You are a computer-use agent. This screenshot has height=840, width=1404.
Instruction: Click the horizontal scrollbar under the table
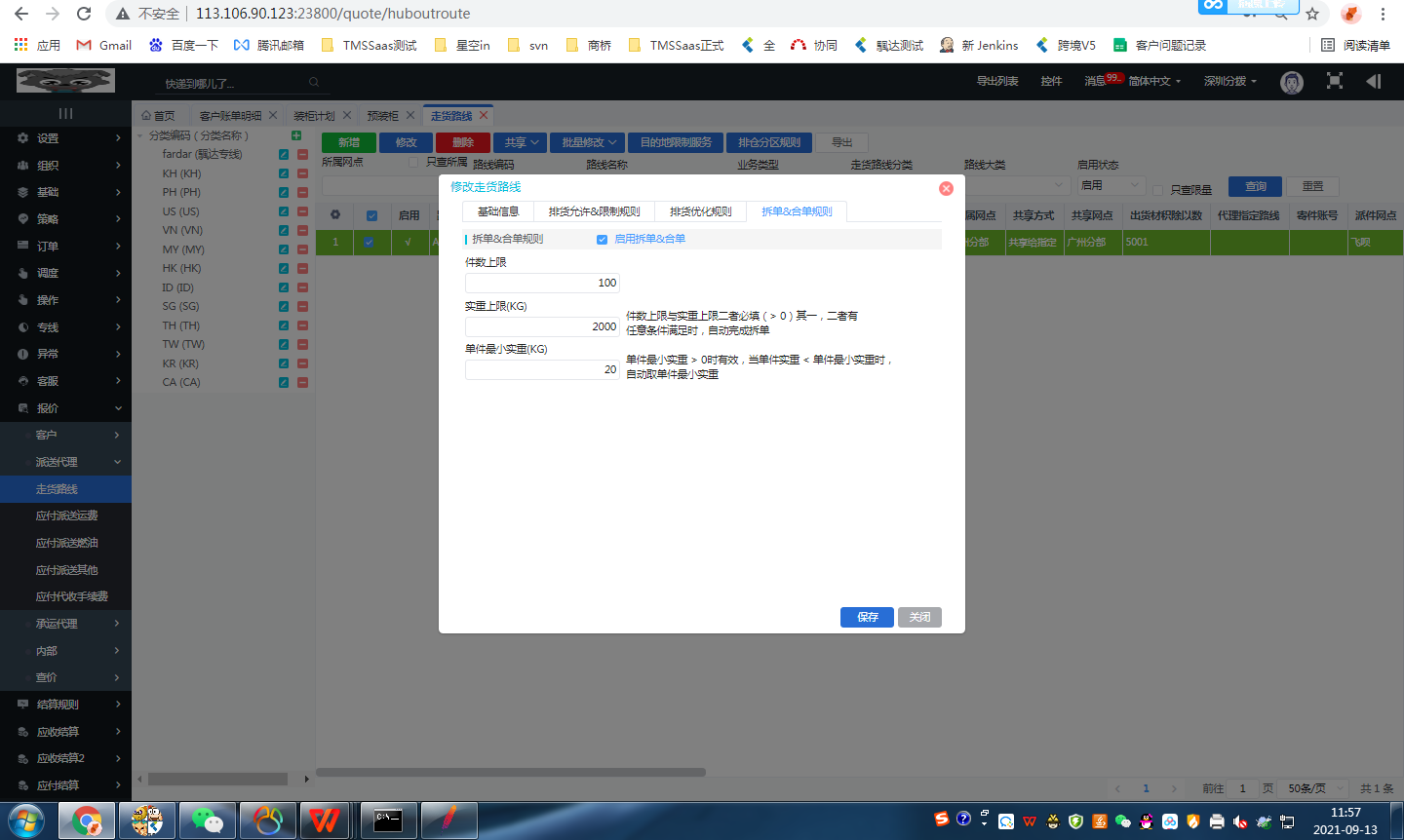click(x=511, y=773)
